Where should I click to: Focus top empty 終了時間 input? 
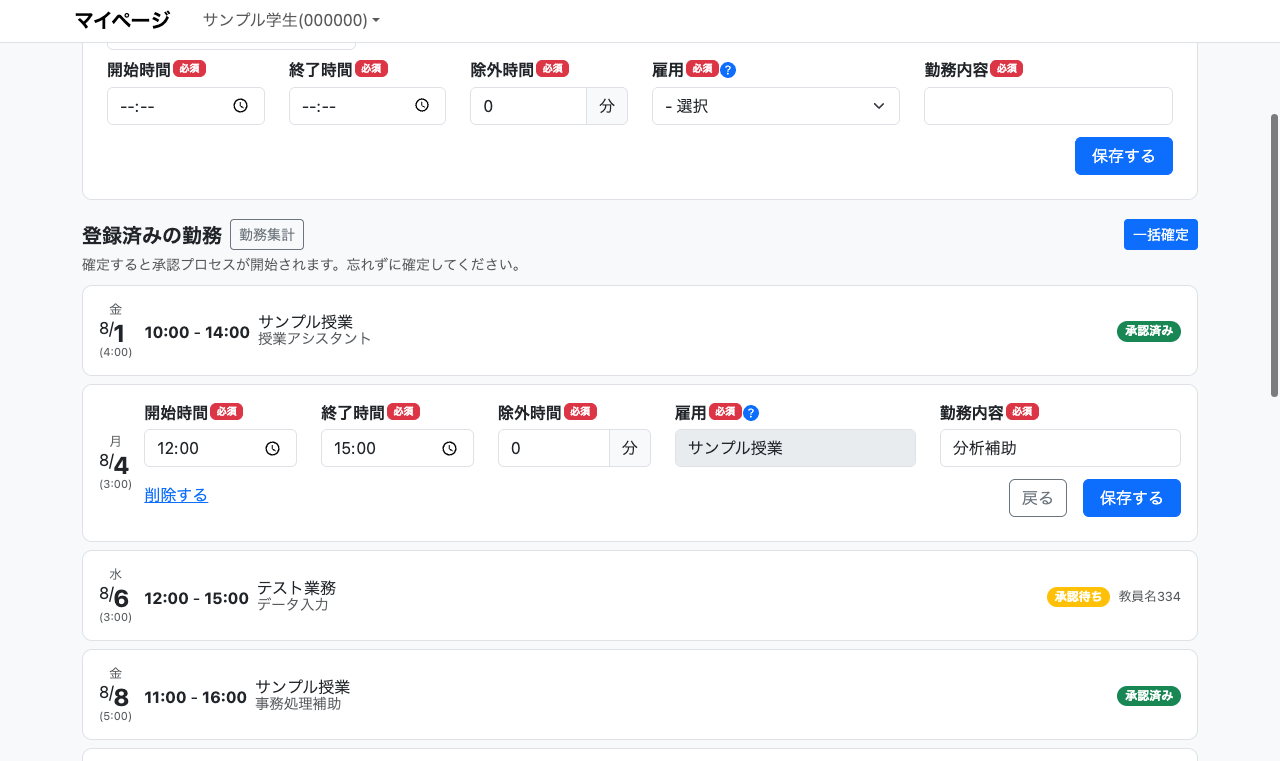(x=367, y=106)
